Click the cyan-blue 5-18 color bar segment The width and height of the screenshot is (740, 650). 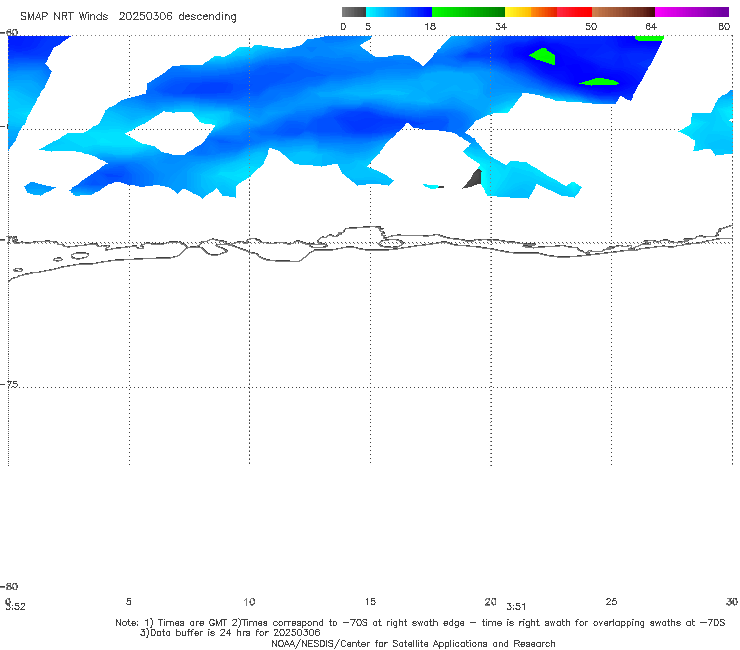coord(399,12)
